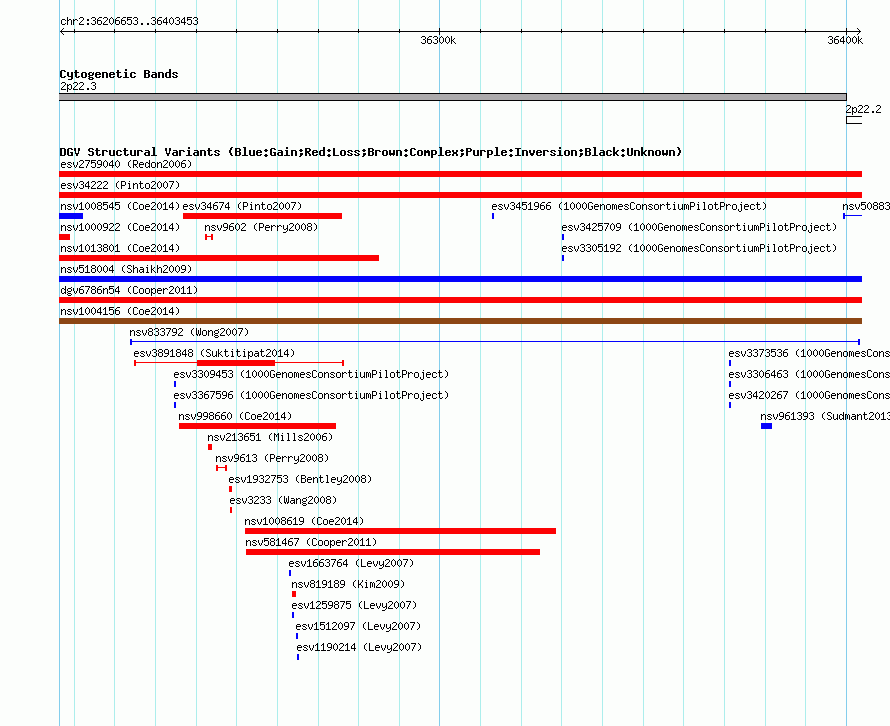Select the red loss bar of nsv1008619

pyautogui.click(x=400, y=531)
